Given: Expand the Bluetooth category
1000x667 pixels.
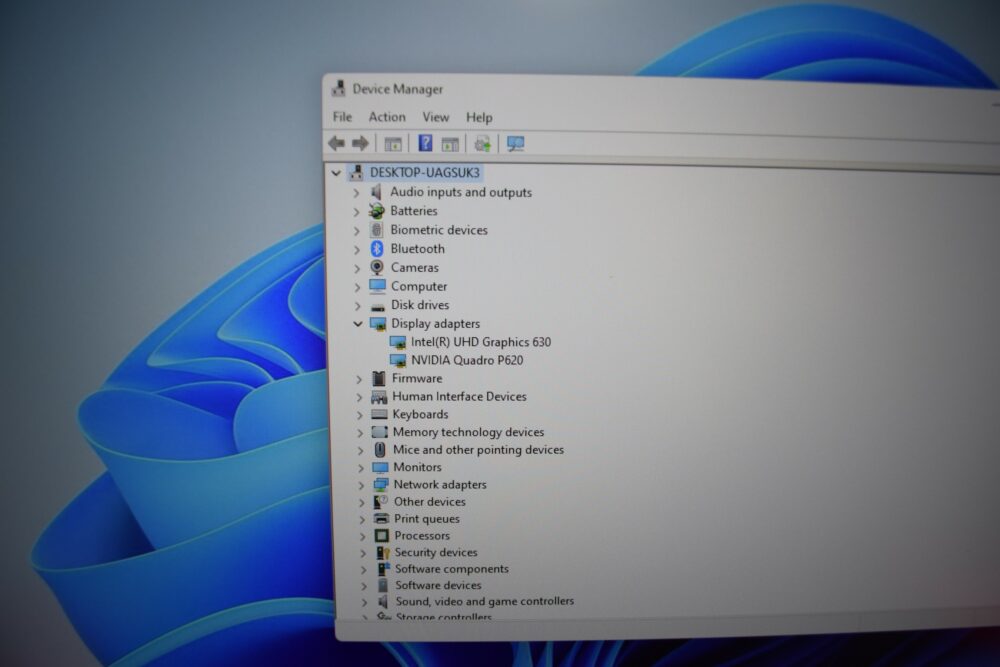Looking at the screenshot, I should [x=357, y=249].
